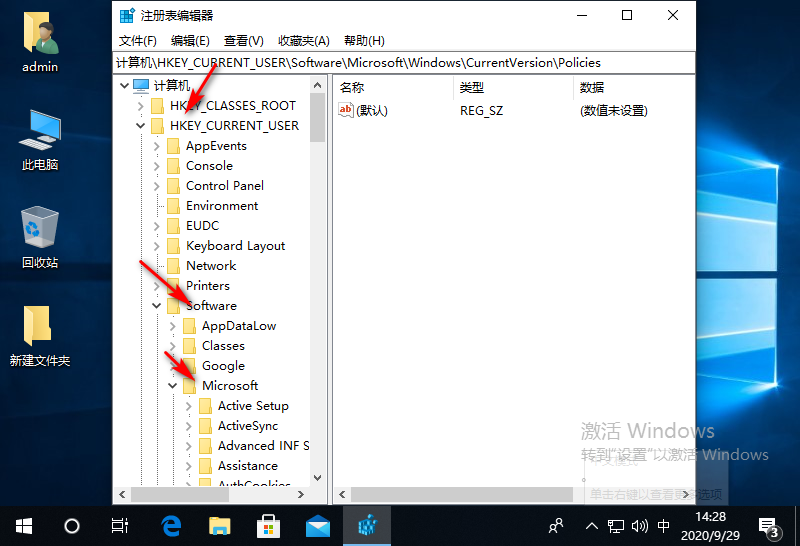Viewport: 800px width, 546px height.
Task: Show hidden tray icons arrow
Action: tap(591, 526)
